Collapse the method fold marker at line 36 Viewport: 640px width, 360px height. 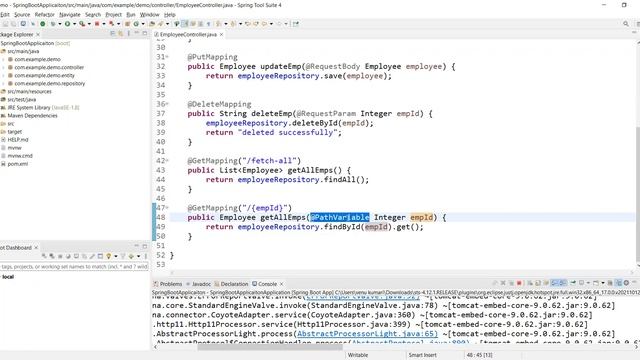[167, 104]
